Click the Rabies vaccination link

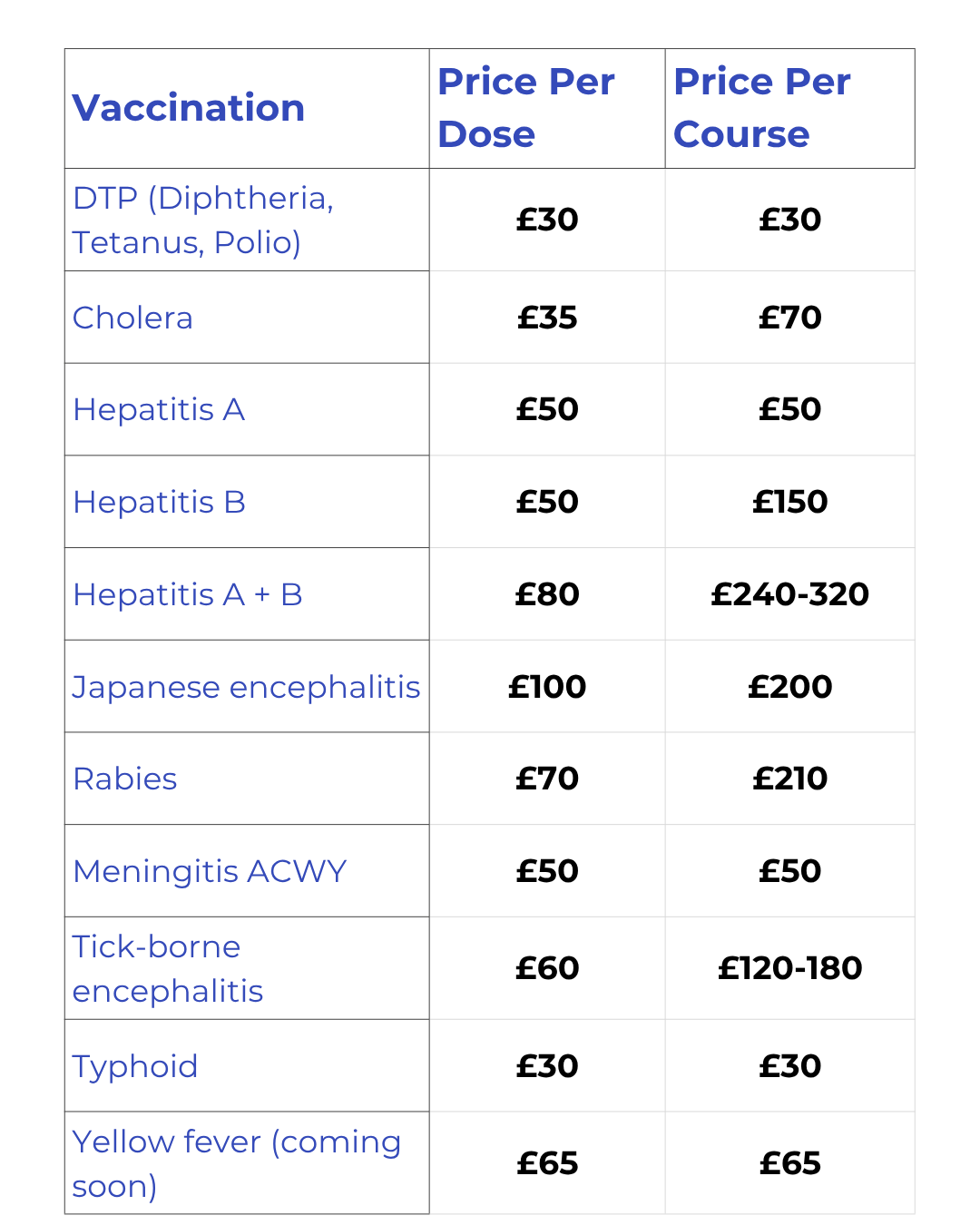125,779
